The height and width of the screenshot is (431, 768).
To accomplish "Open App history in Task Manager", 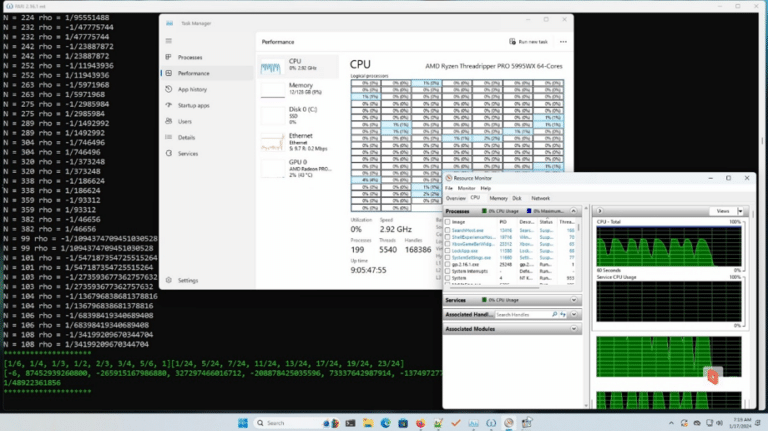I will (x=206, y=89).
